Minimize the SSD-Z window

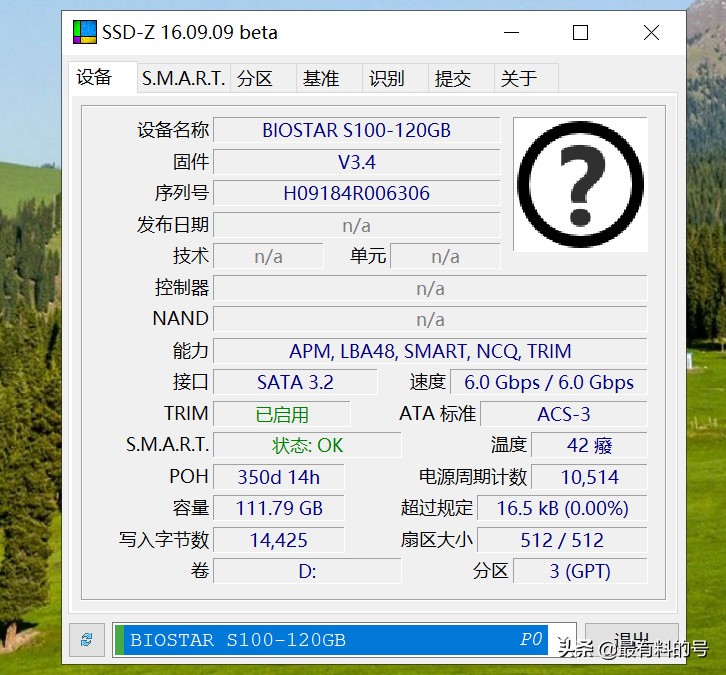pyautogui.click(x=511, y=33)
